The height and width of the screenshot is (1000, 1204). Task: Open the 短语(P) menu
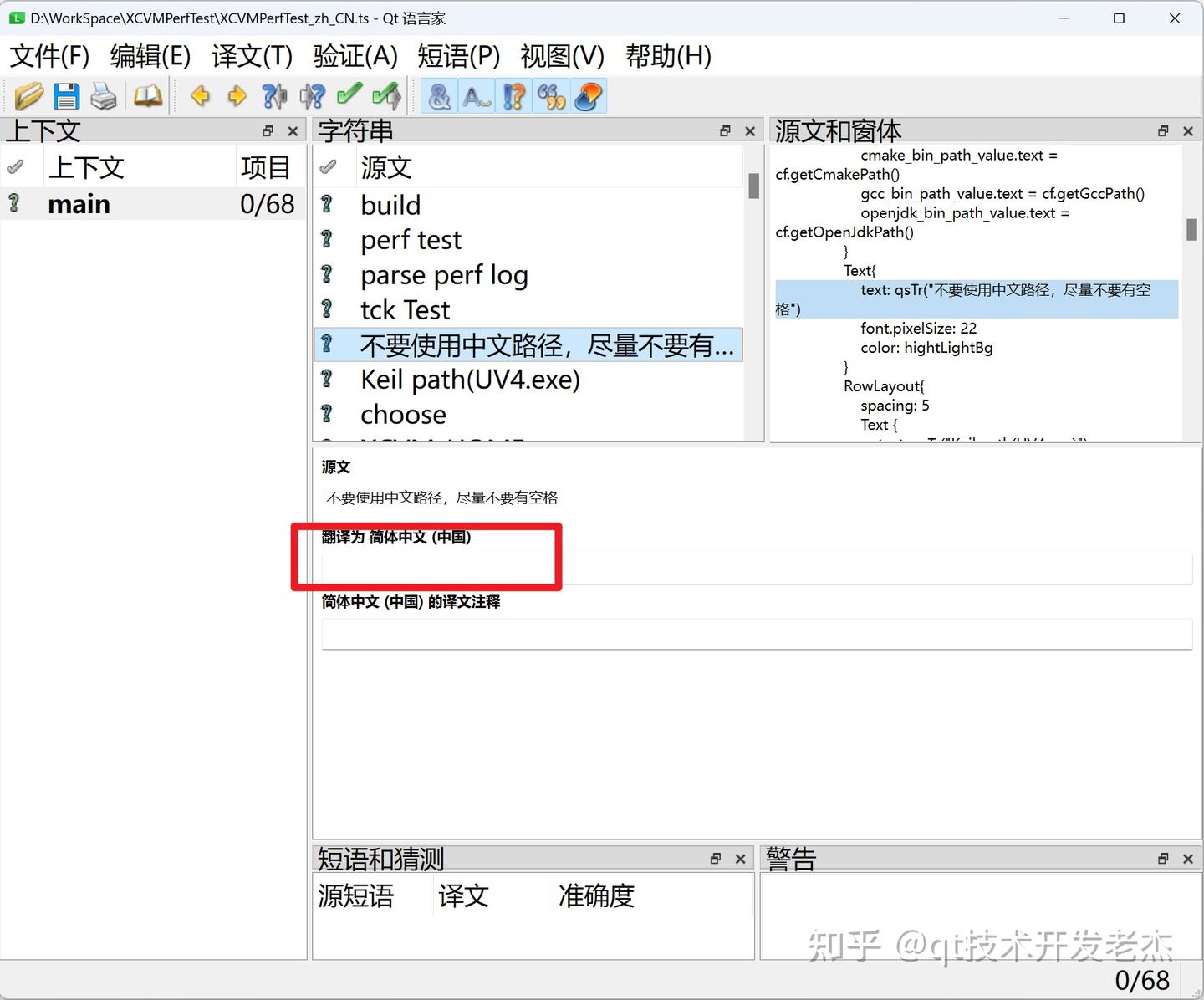click(x=458, y=56)
